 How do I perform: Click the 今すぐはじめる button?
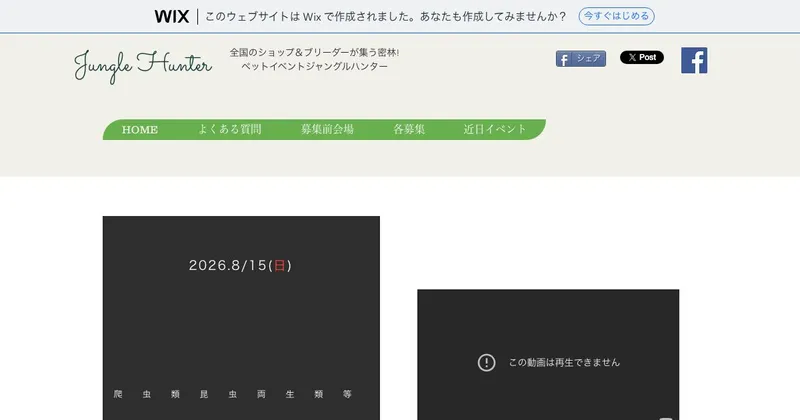click(616, 16)
